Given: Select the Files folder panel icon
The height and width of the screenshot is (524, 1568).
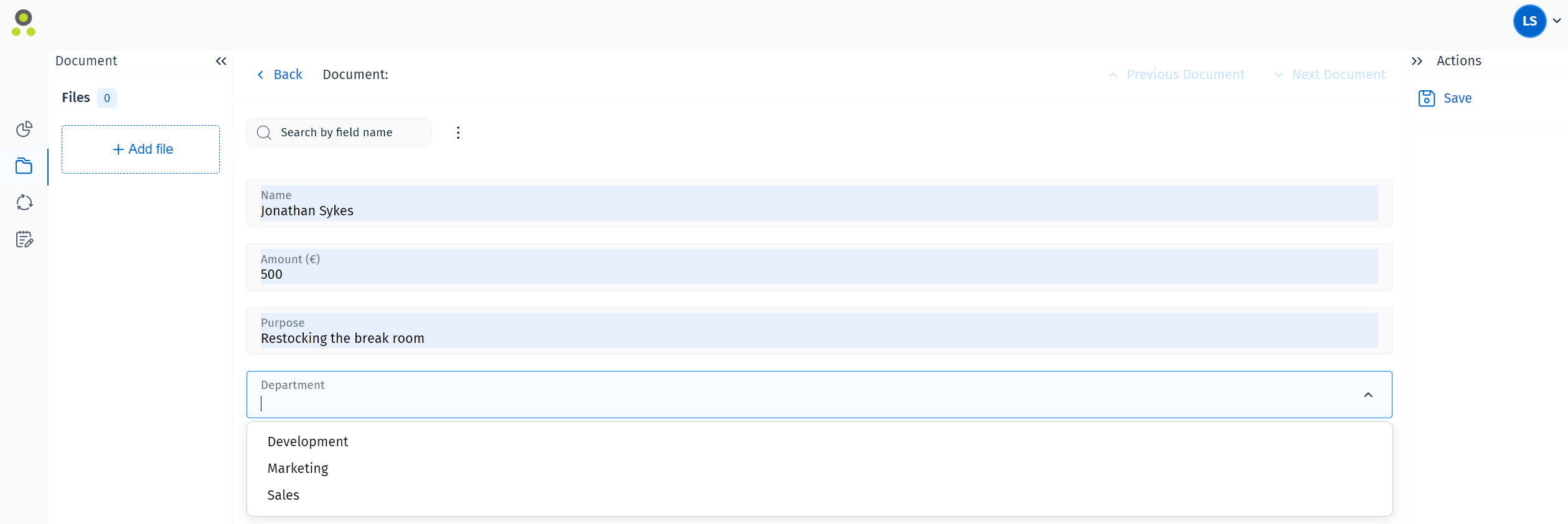Looking at the screenshot, I should [24, 166].
